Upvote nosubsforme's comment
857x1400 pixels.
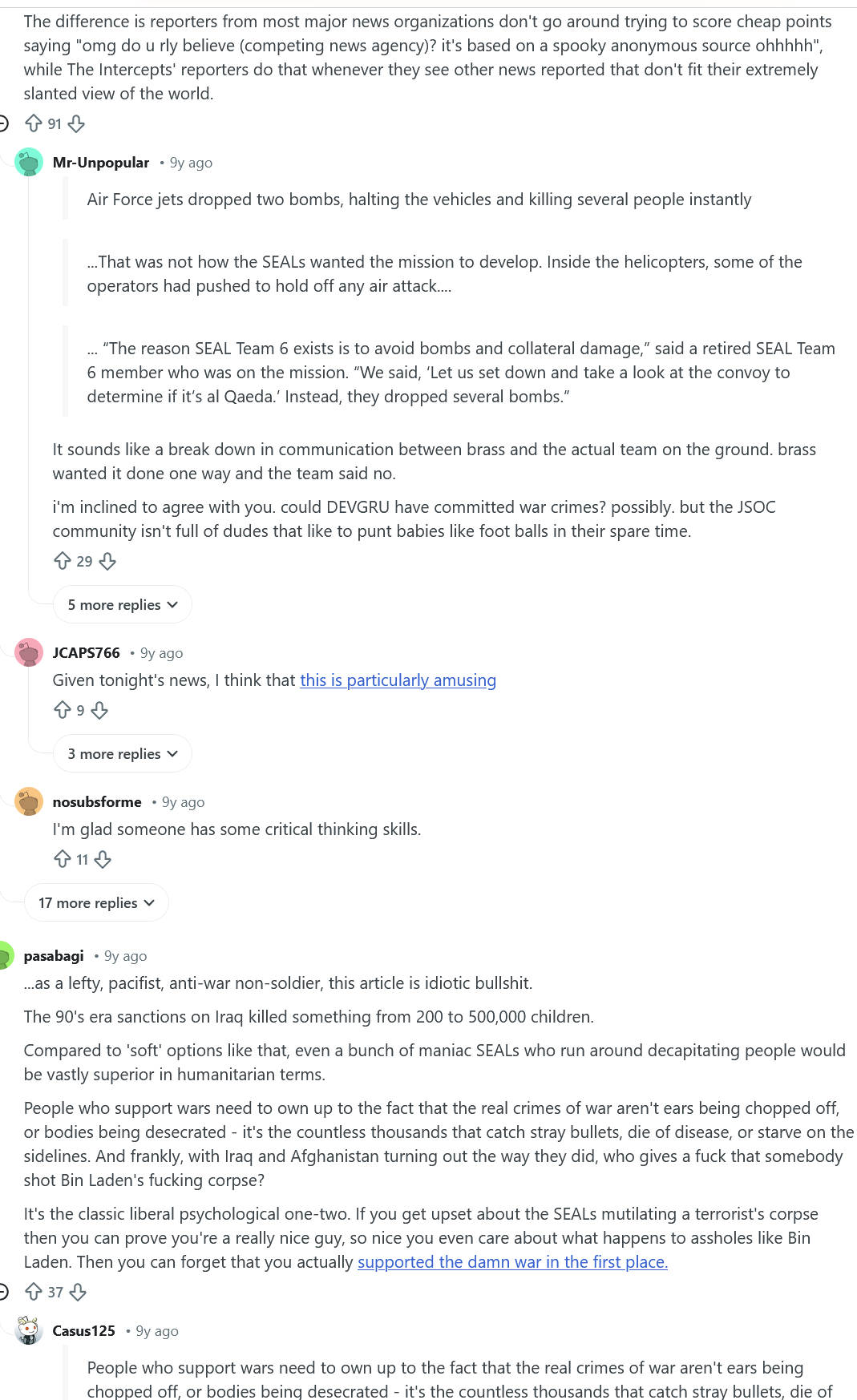pos(63,859)
